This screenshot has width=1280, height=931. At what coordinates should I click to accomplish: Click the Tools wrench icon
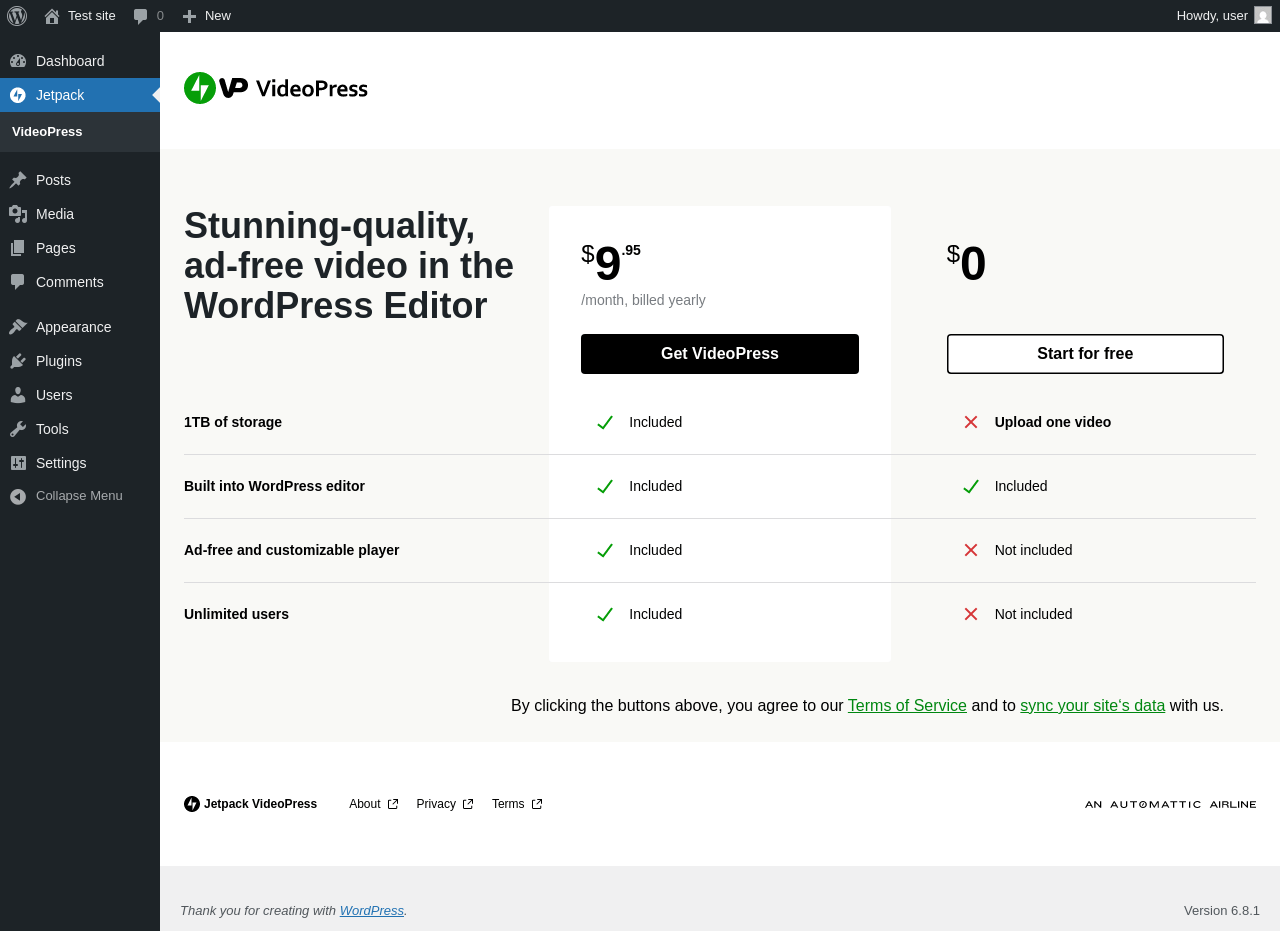pos(18,429)
